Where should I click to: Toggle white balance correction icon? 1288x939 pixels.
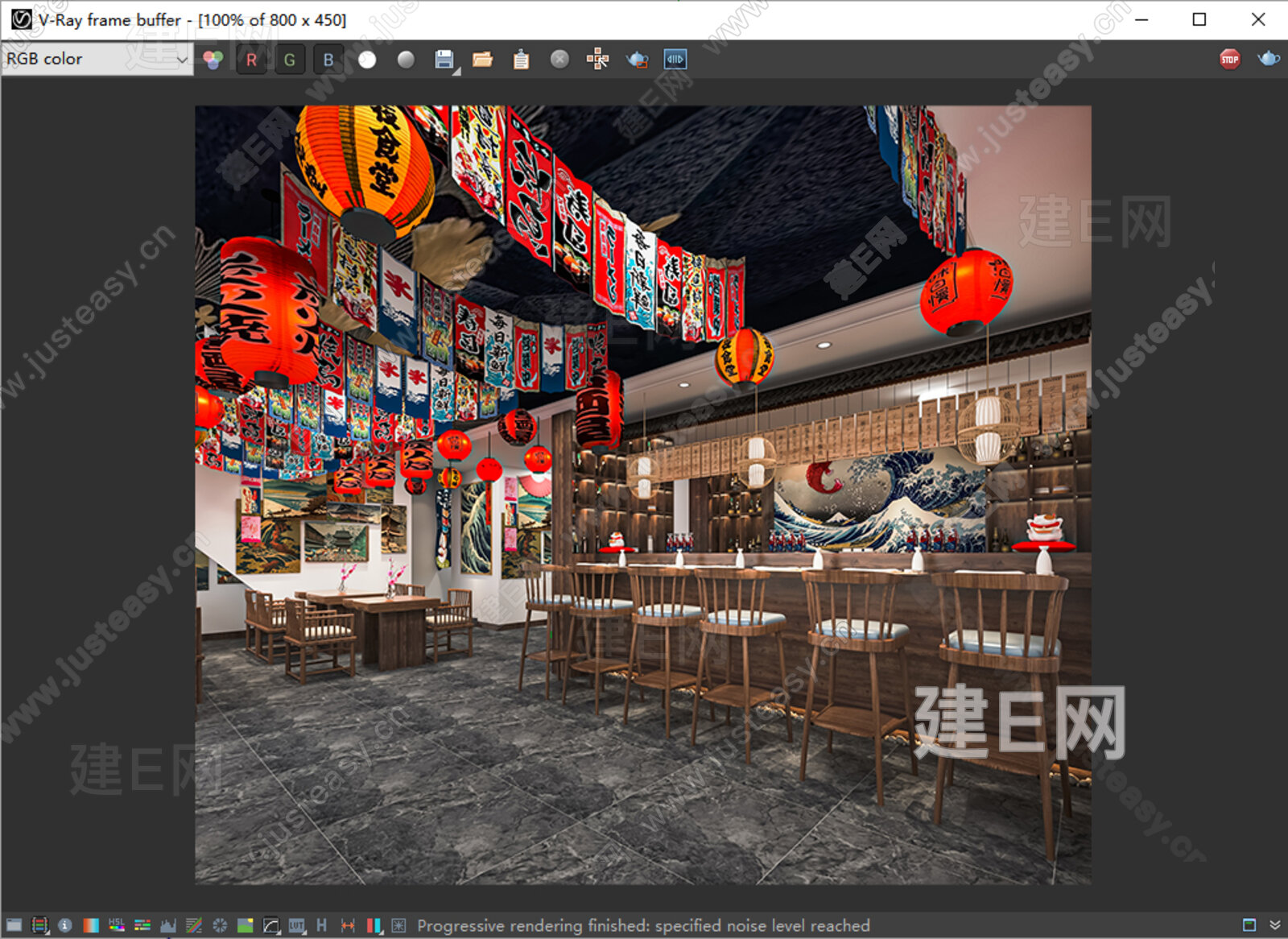(91, 925)
